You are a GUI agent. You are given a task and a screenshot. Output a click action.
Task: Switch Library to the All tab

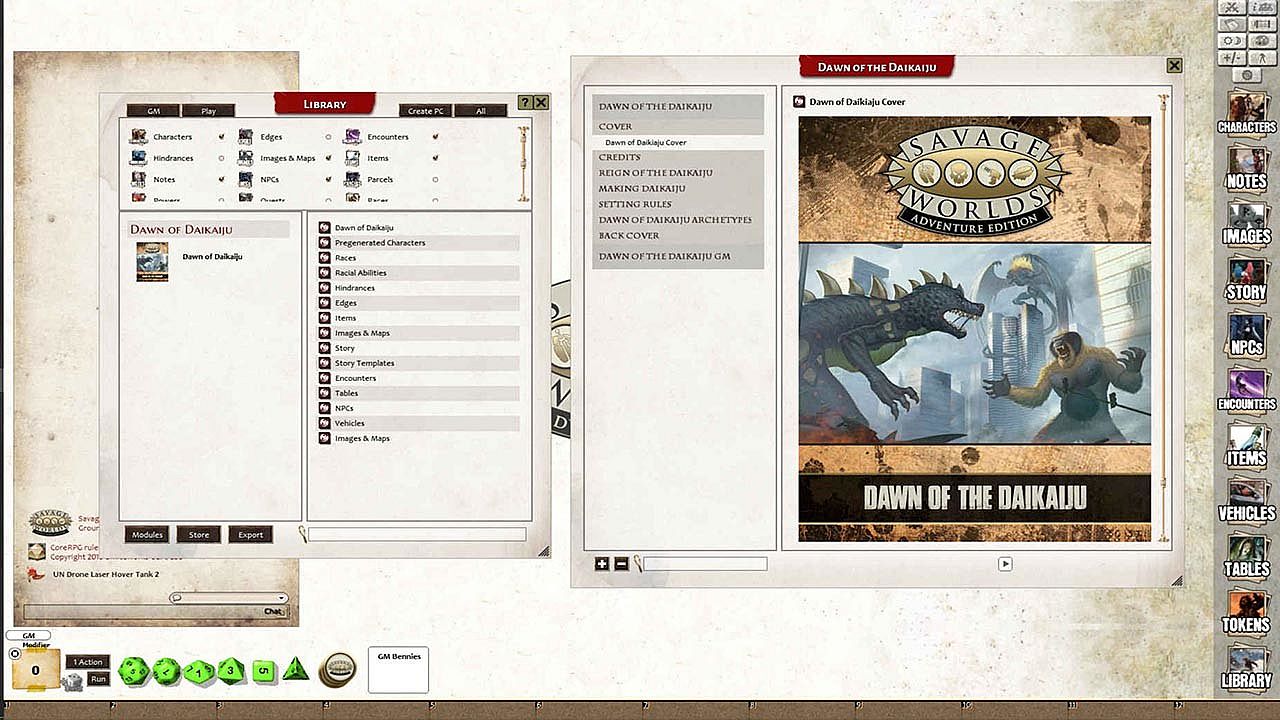click(x=480, y=111)
